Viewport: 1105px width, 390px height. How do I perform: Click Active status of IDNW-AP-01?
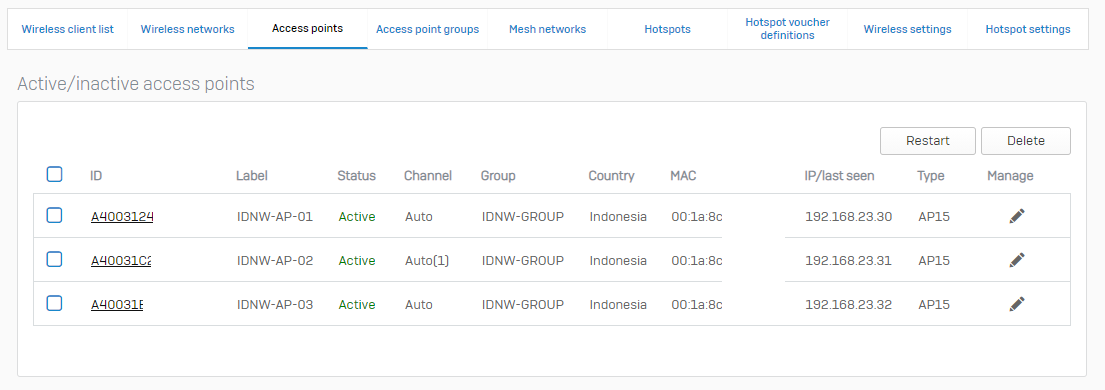tap(357, 217)
